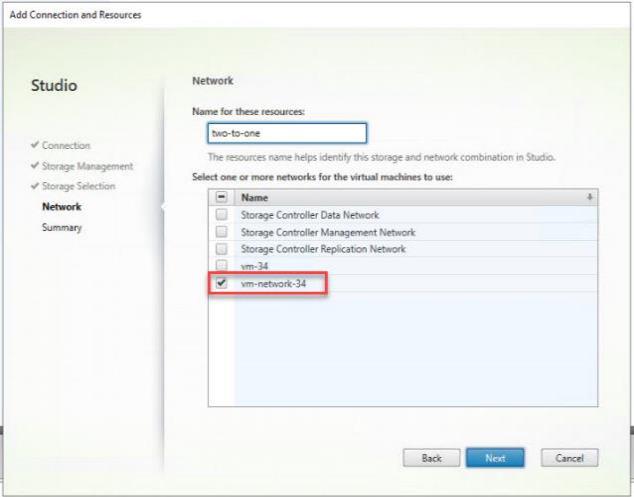This screenshot has width=634, height=497.
Task: Click the vm-34 network name
Action: point(254,266)
